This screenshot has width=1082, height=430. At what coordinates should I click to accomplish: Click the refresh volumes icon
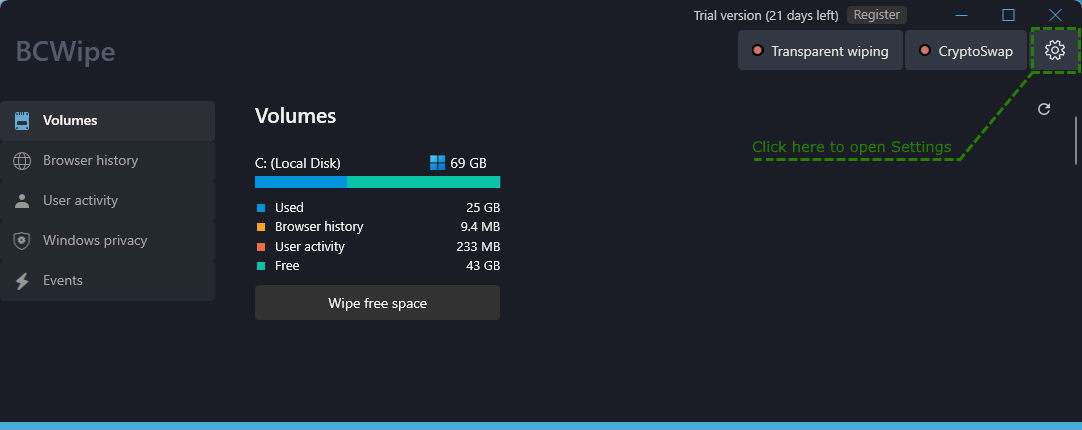point(1044,109)
